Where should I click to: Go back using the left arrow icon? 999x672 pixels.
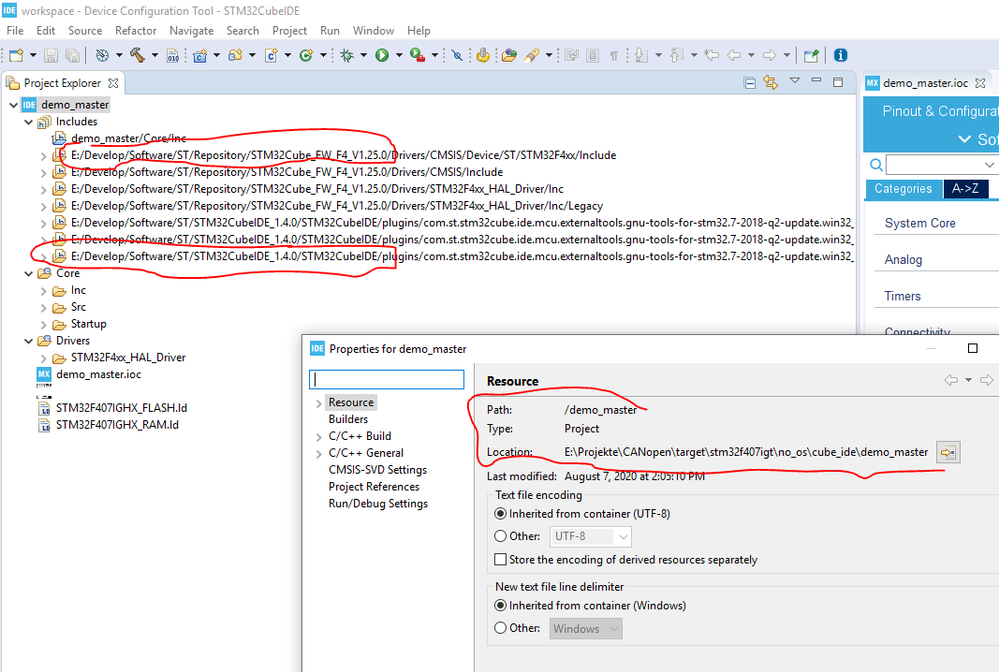(734, 55)
